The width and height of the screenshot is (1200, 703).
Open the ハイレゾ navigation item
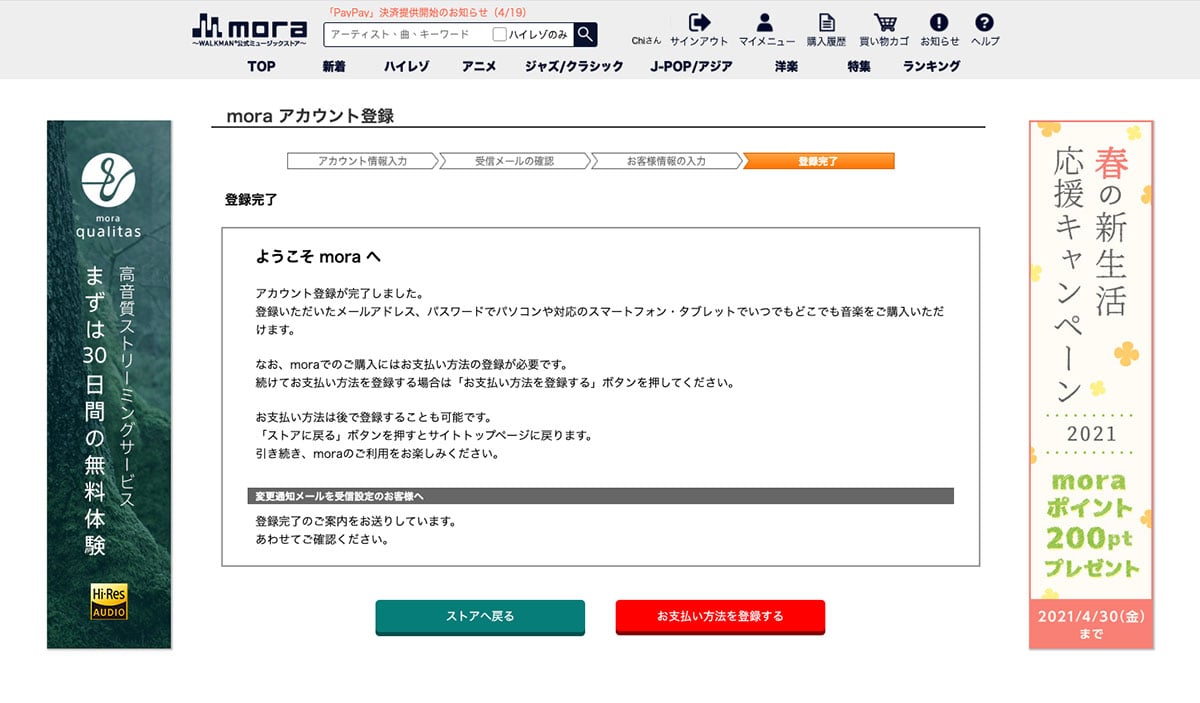point(406,66)
